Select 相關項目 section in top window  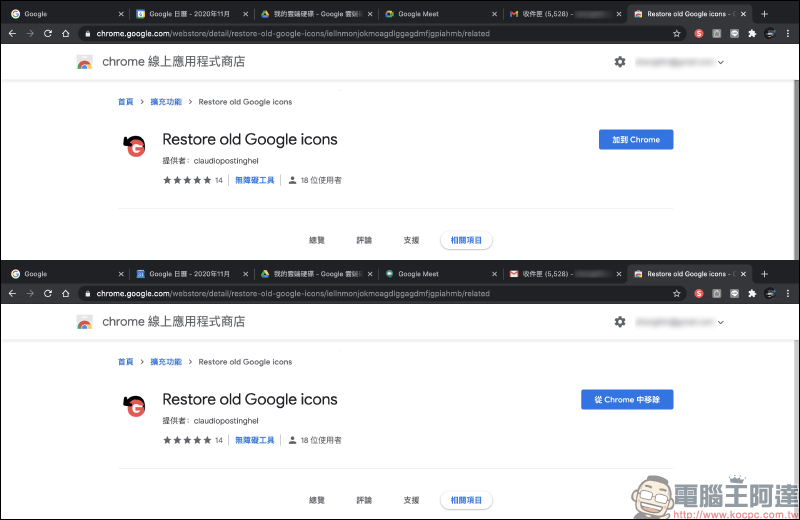click(466, 240)
